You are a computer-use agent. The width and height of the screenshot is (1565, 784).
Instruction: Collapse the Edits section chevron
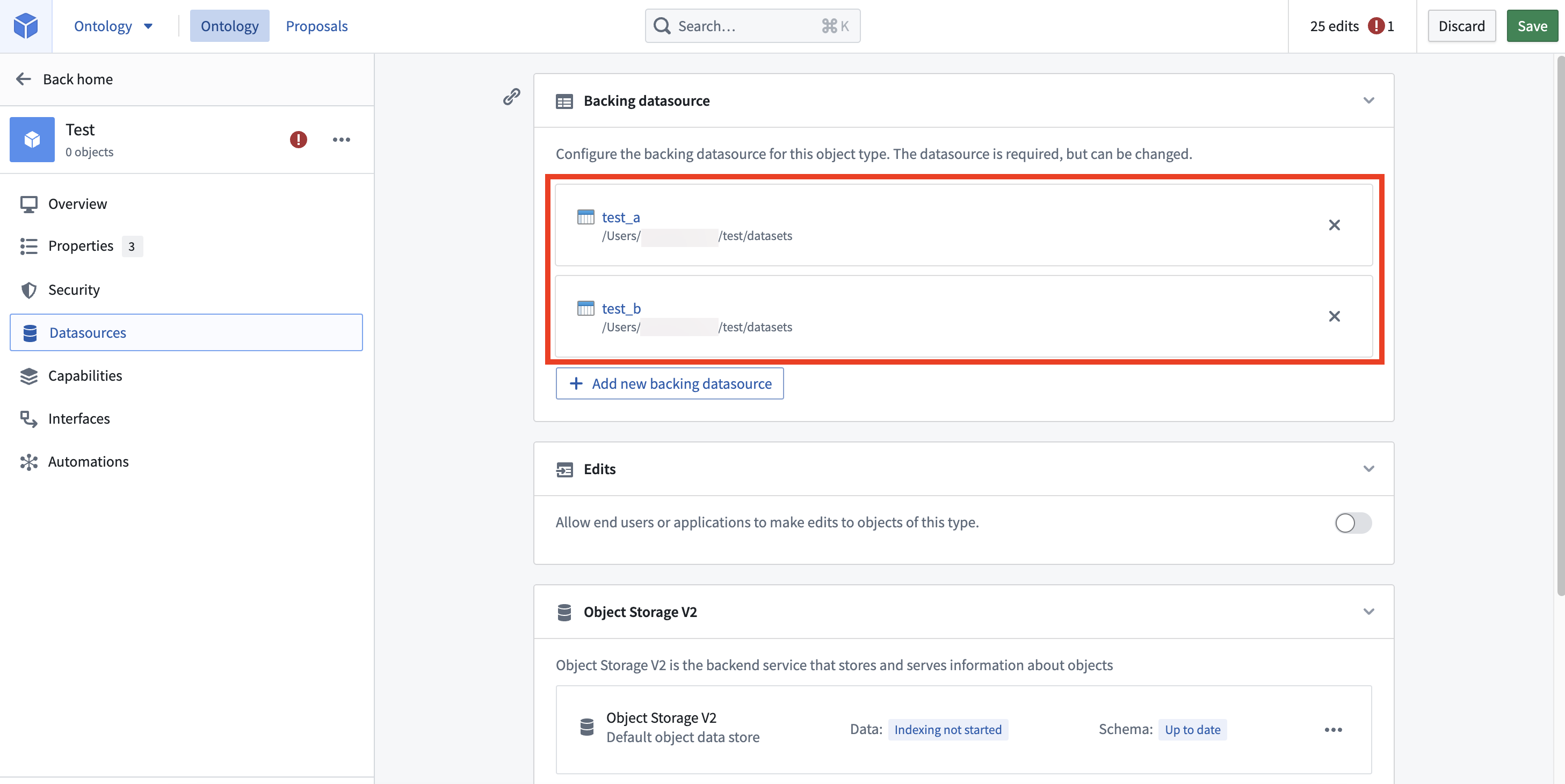[1368, 469]
